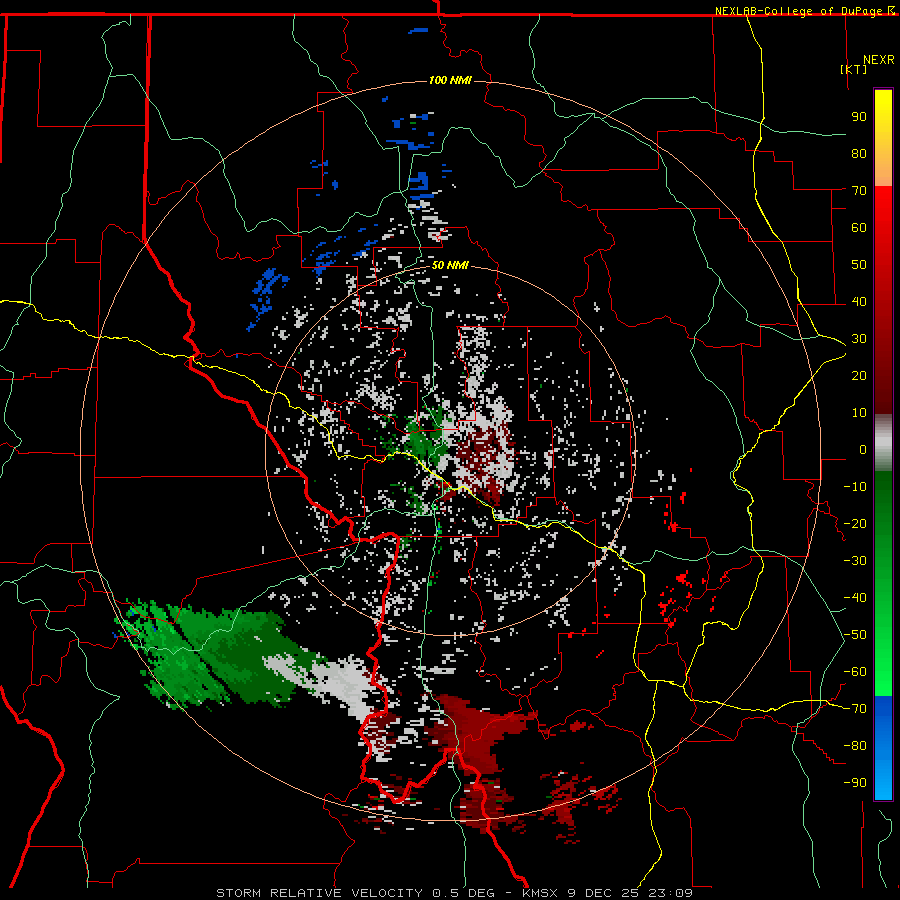The width and height of the screenshot is (900, 900).
Task: Click the -20 value on the velocity scale
Action: click(x=855, y=523)
